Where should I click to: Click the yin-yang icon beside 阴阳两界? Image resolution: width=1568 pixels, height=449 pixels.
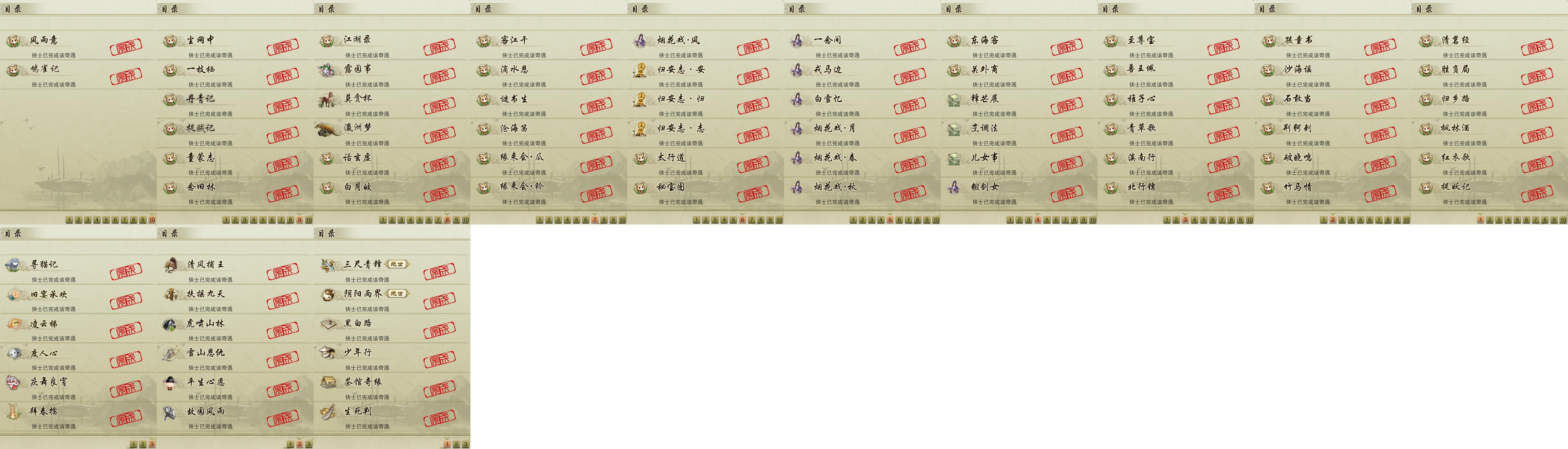(328, 295)
